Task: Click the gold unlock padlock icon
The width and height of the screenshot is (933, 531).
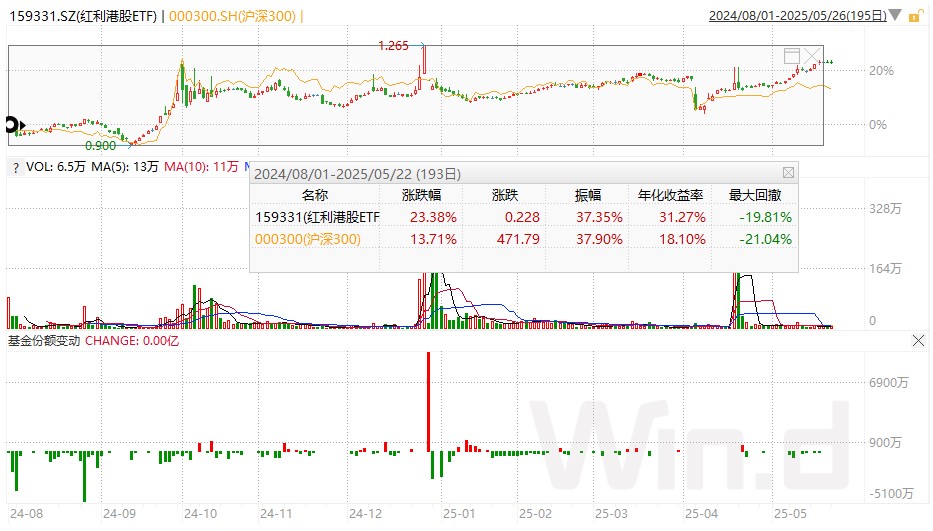Action: (915, 16)
